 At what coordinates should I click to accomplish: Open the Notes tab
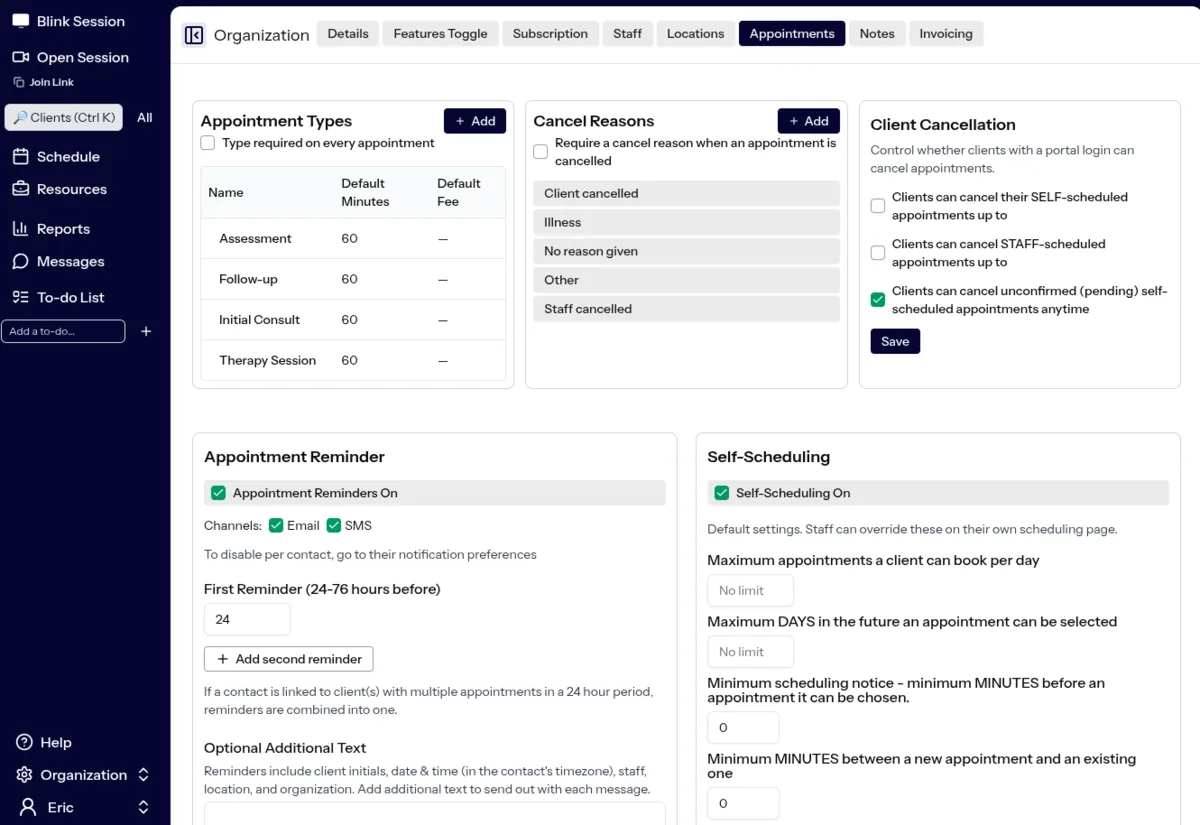pyautogui.click(x=877, y=33)
